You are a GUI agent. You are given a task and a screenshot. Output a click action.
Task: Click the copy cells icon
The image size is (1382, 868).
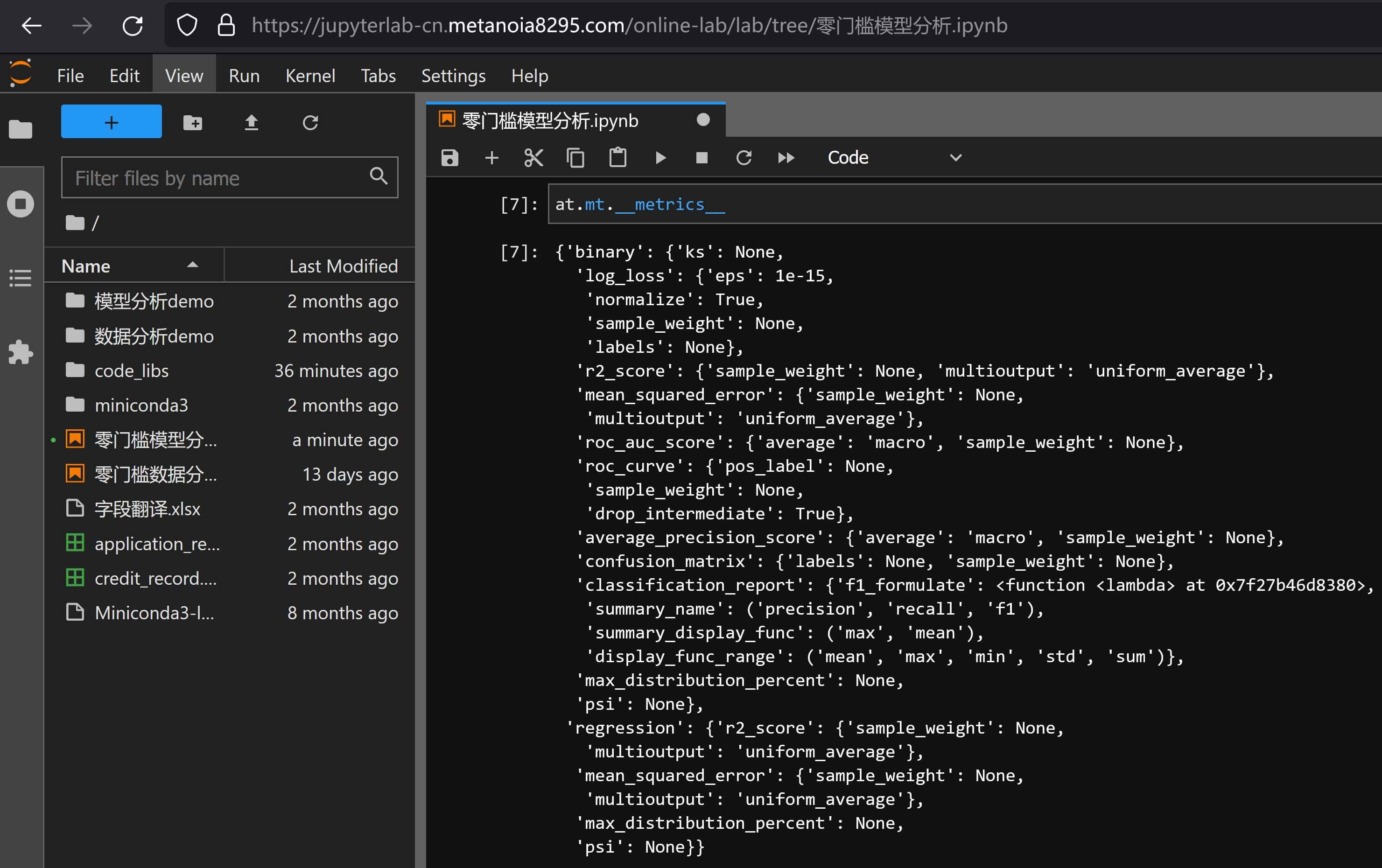point(575,158)
